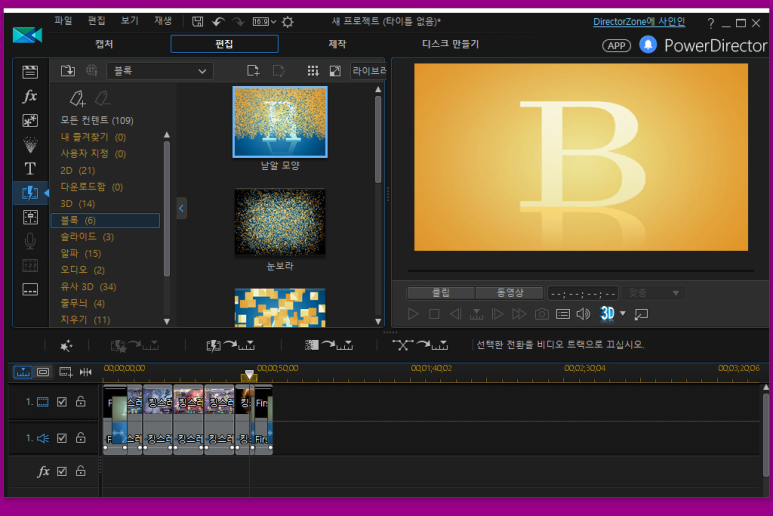Open the 블록 category dropdown
The height and width of the screenshot is (516, 773).
(x=160, y=71)
